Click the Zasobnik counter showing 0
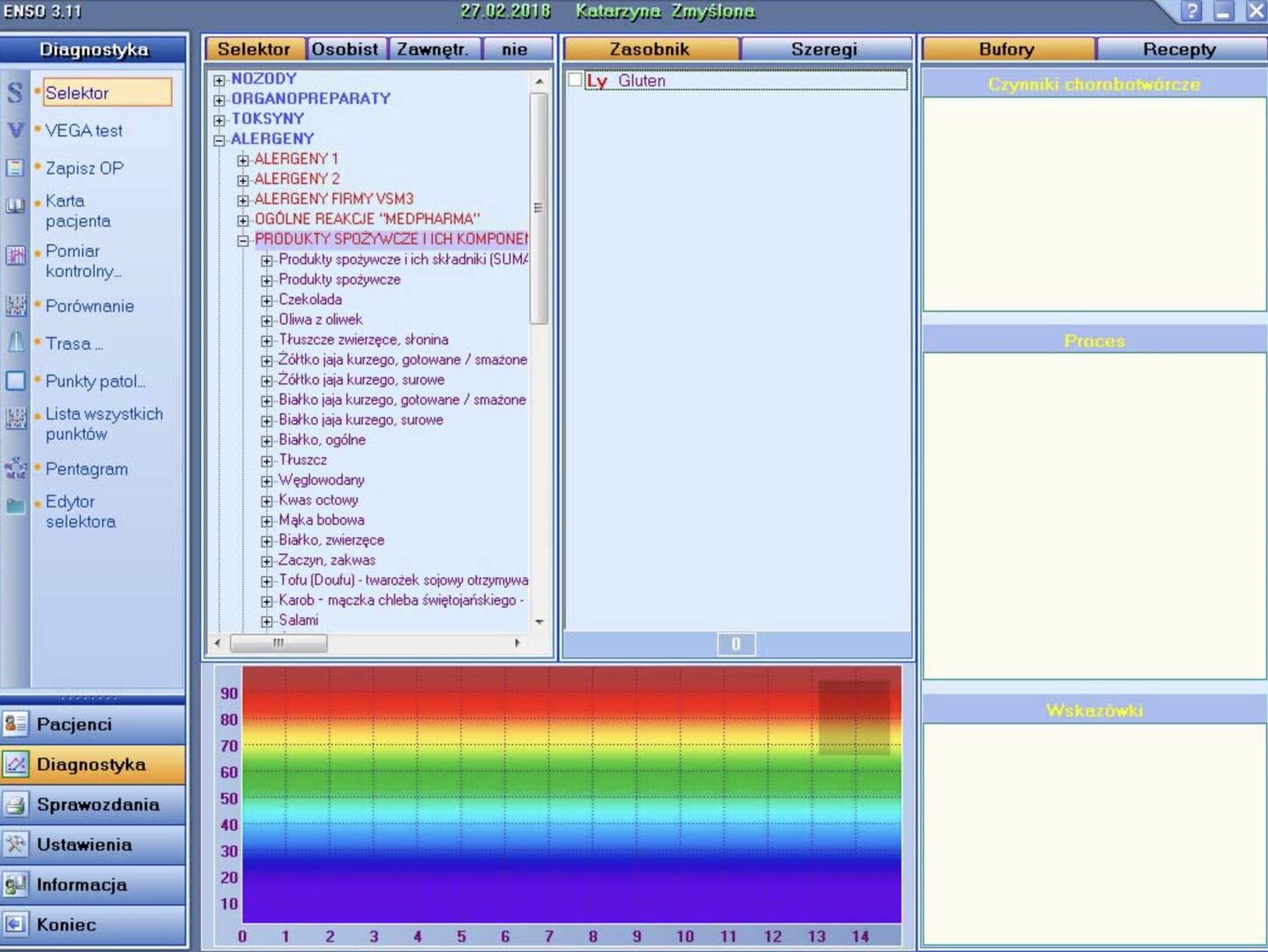Viewport: 1268px width, 952px height. click(736, 644)
